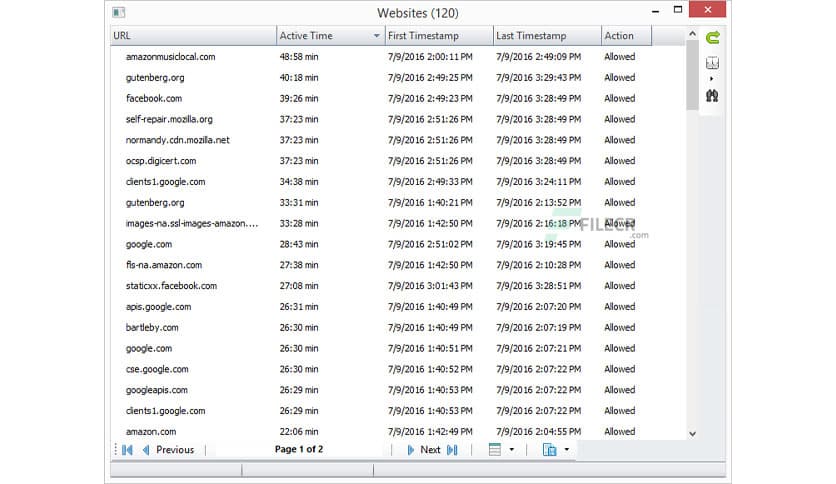Open dropdown next to export icon
Screen dimensions: 836x484
[x=567, y=450]
